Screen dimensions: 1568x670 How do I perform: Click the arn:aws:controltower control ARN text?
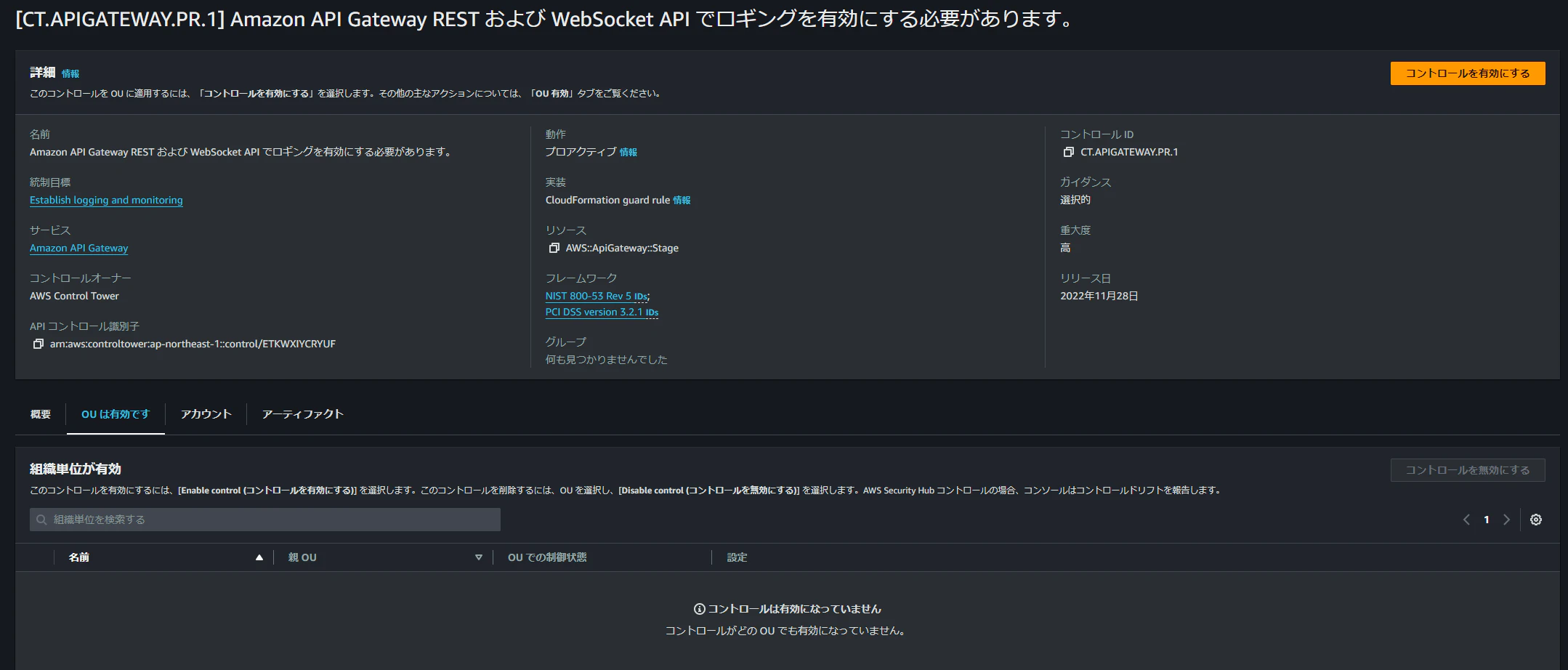point(193,344)
